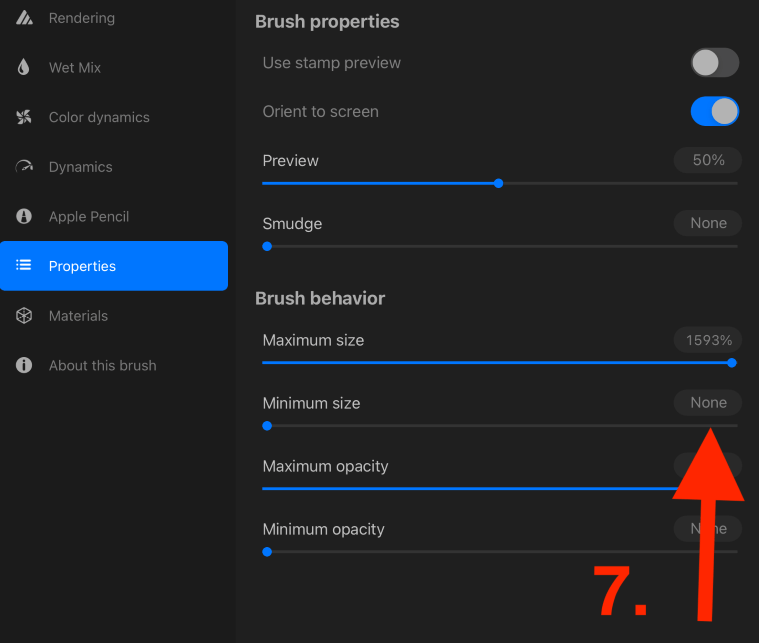Click the Apple Pencil tip icon
Image resolution: width=759 pixels, height=643 pixels.
(24, 216)
